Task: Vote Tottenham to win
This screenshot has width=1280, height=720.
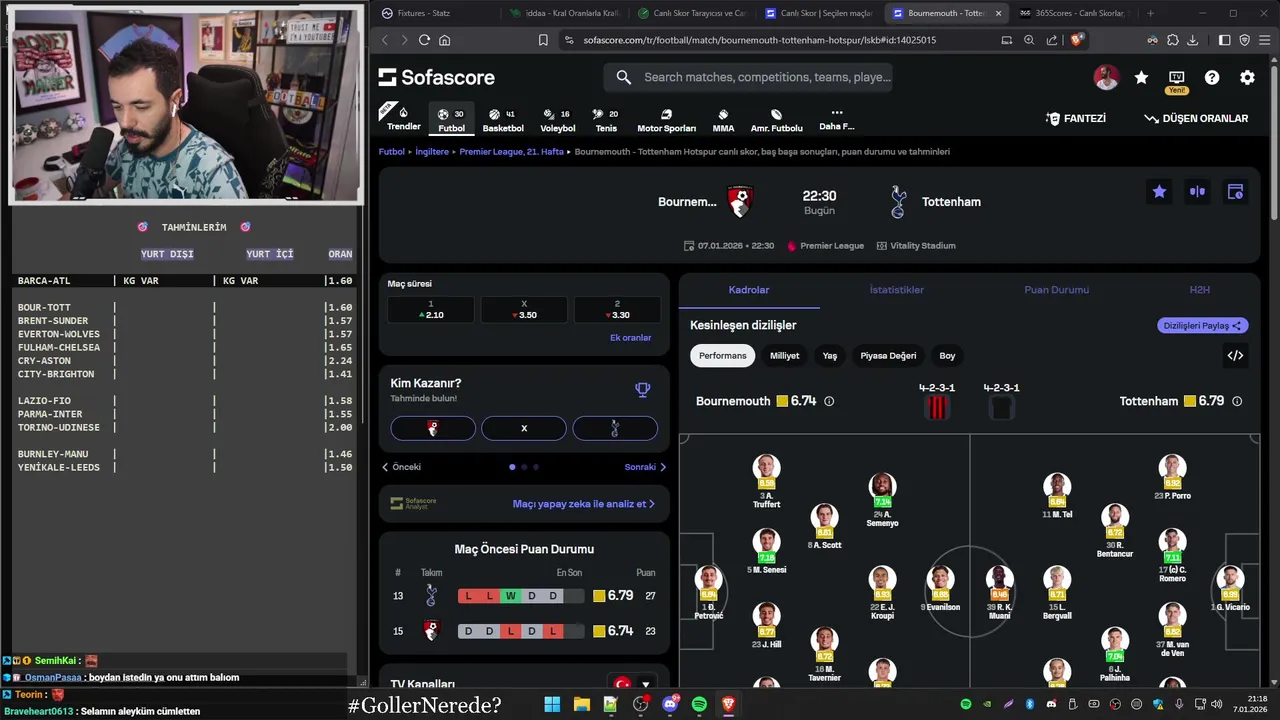Action: 615,428
